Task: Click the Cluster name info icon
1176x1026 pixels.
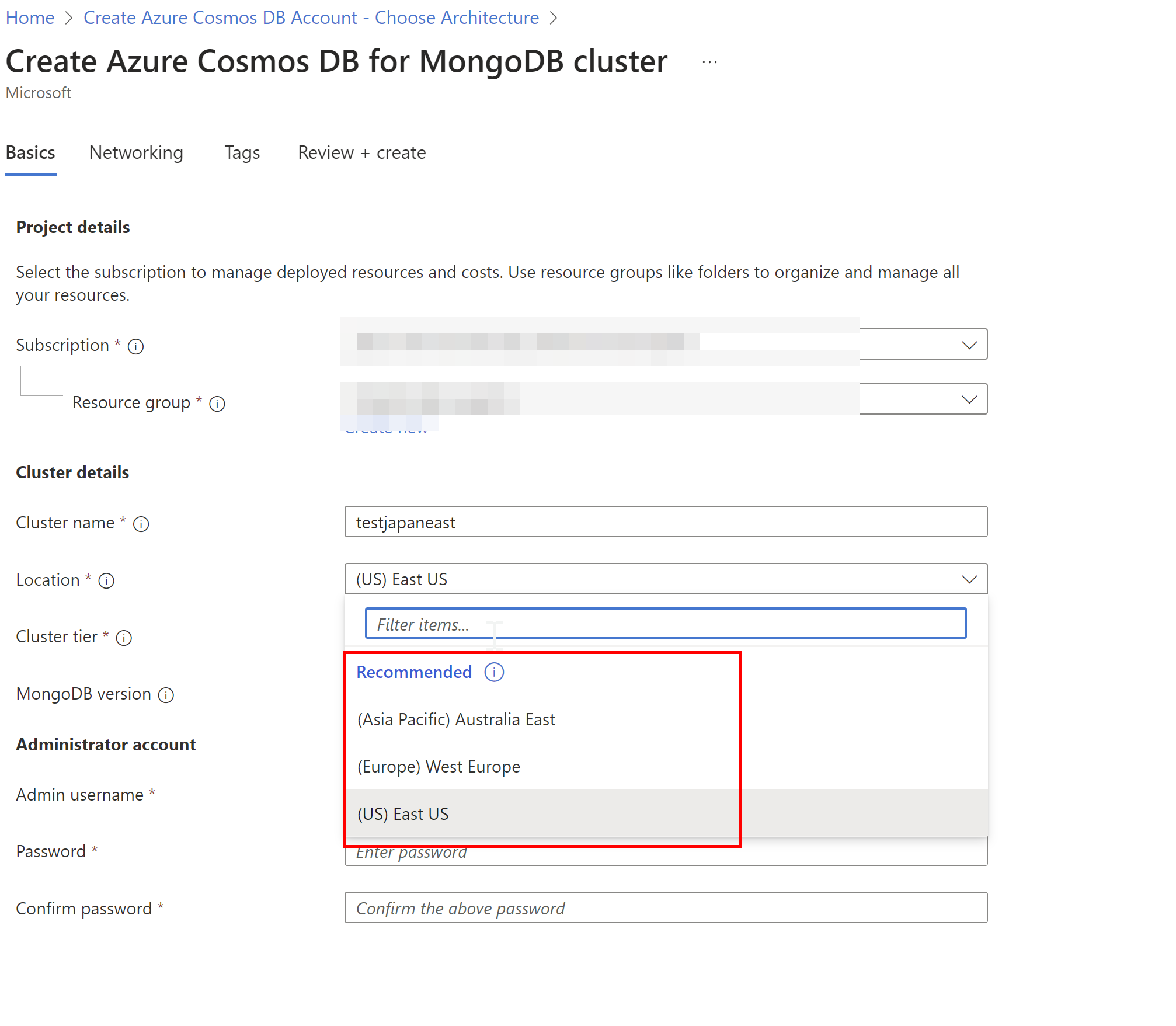Action: click(x=141, y=524)
